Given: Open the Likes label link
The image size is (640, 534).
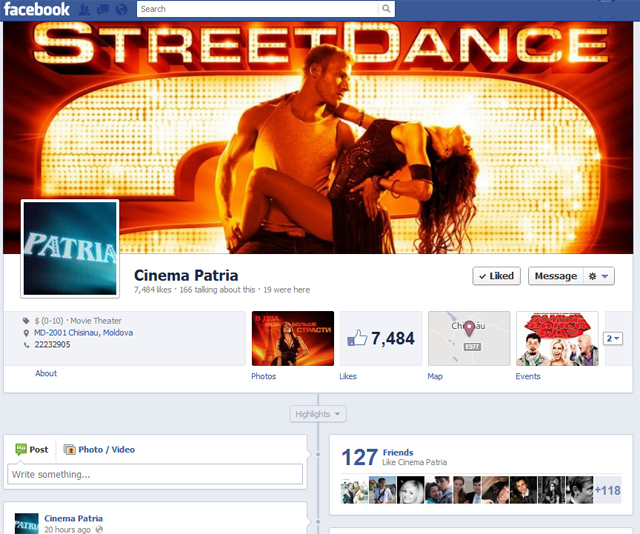Looking at the screenshot, I should (348, 376).
